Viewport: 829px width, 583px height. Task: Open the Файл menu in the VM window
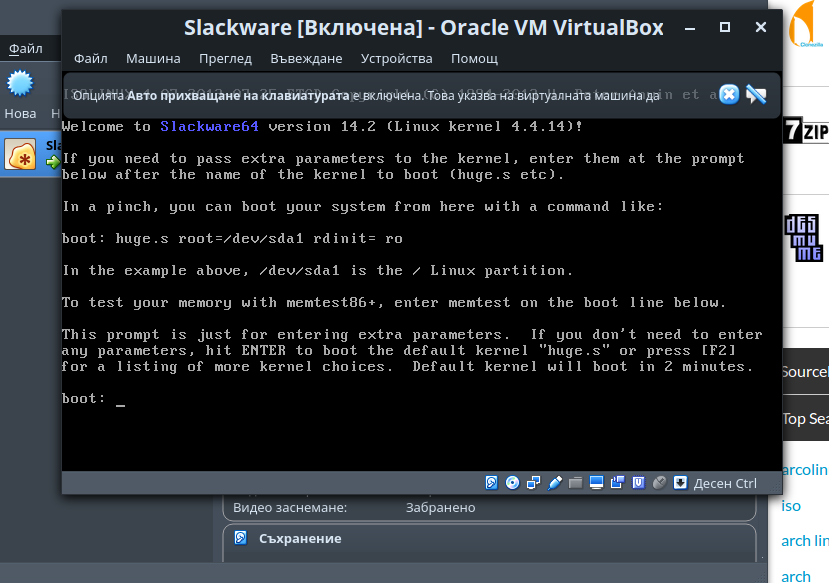click(90, 58)
